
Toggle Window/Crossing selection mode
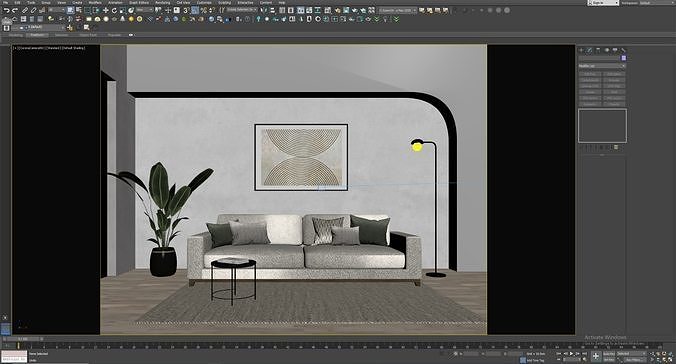pos(96,10)
